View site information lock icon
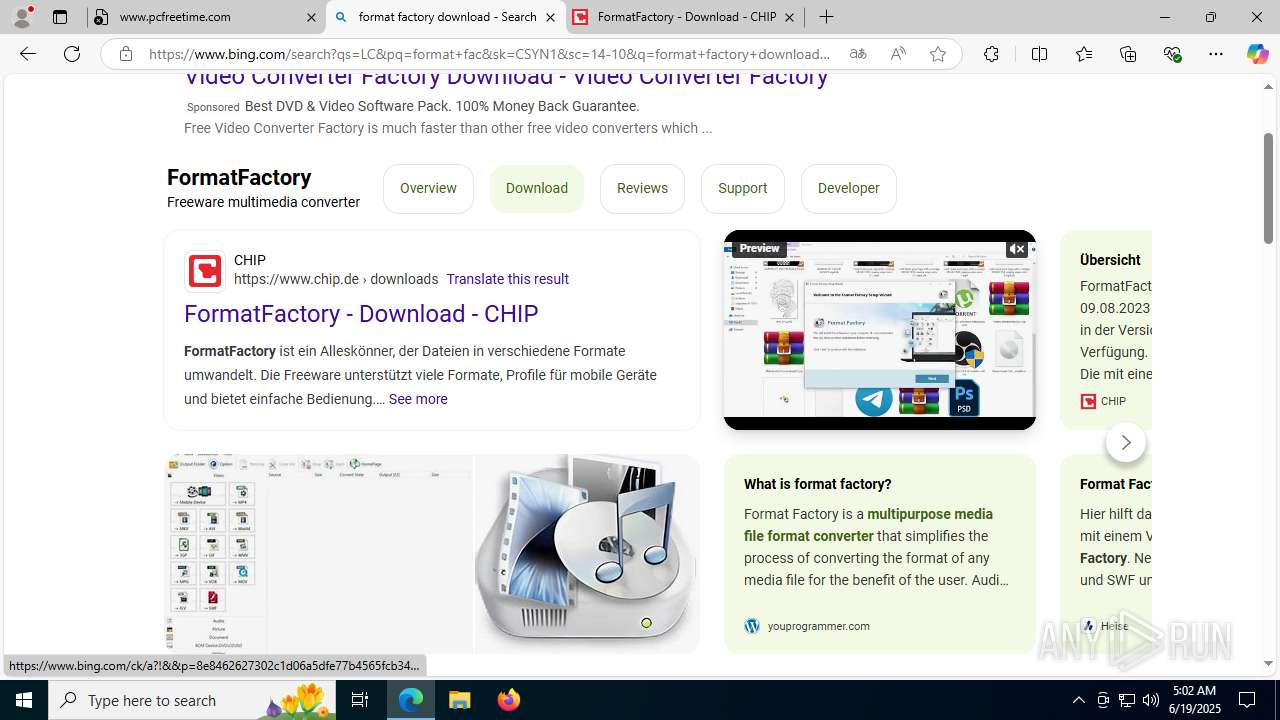 click(125, 54)
